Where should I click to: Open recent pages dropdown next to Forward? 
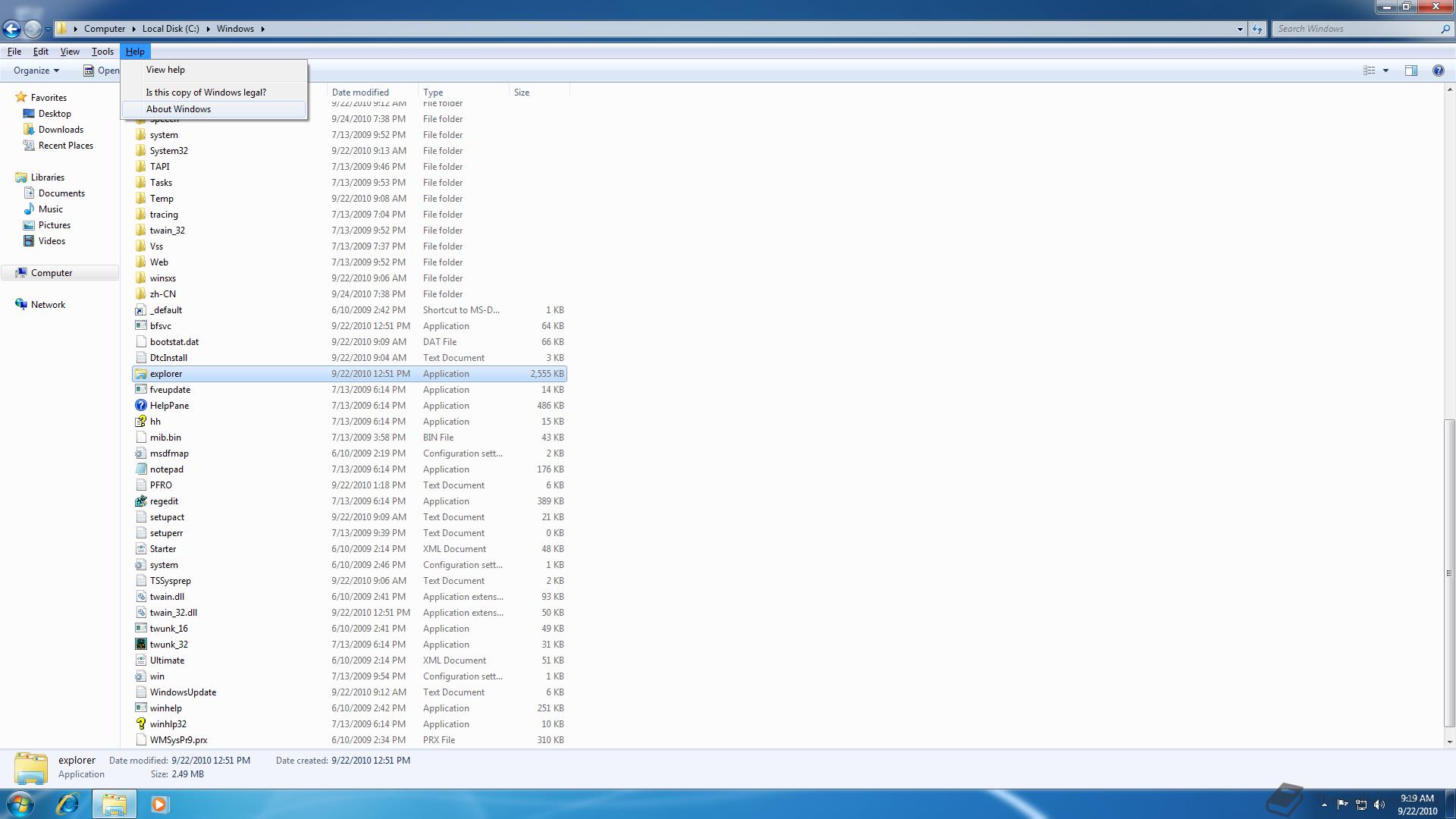tap(48, 30)
